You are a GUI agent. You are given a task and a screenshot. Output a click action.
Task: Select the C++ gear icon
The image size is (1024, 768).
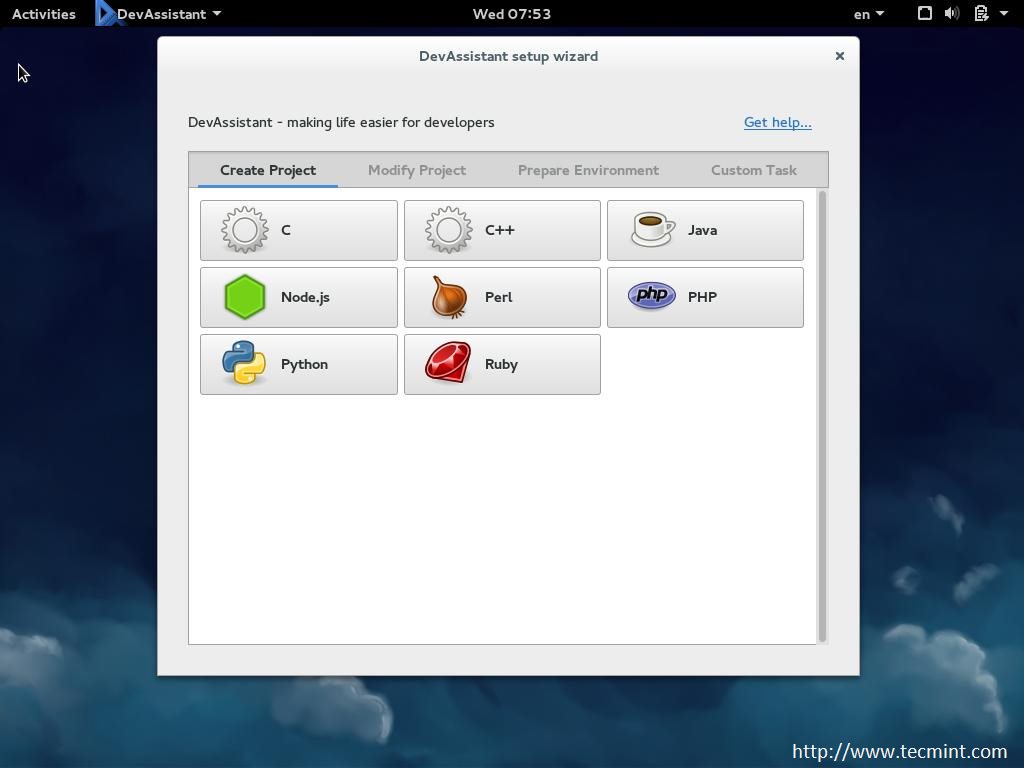[446, 230]
